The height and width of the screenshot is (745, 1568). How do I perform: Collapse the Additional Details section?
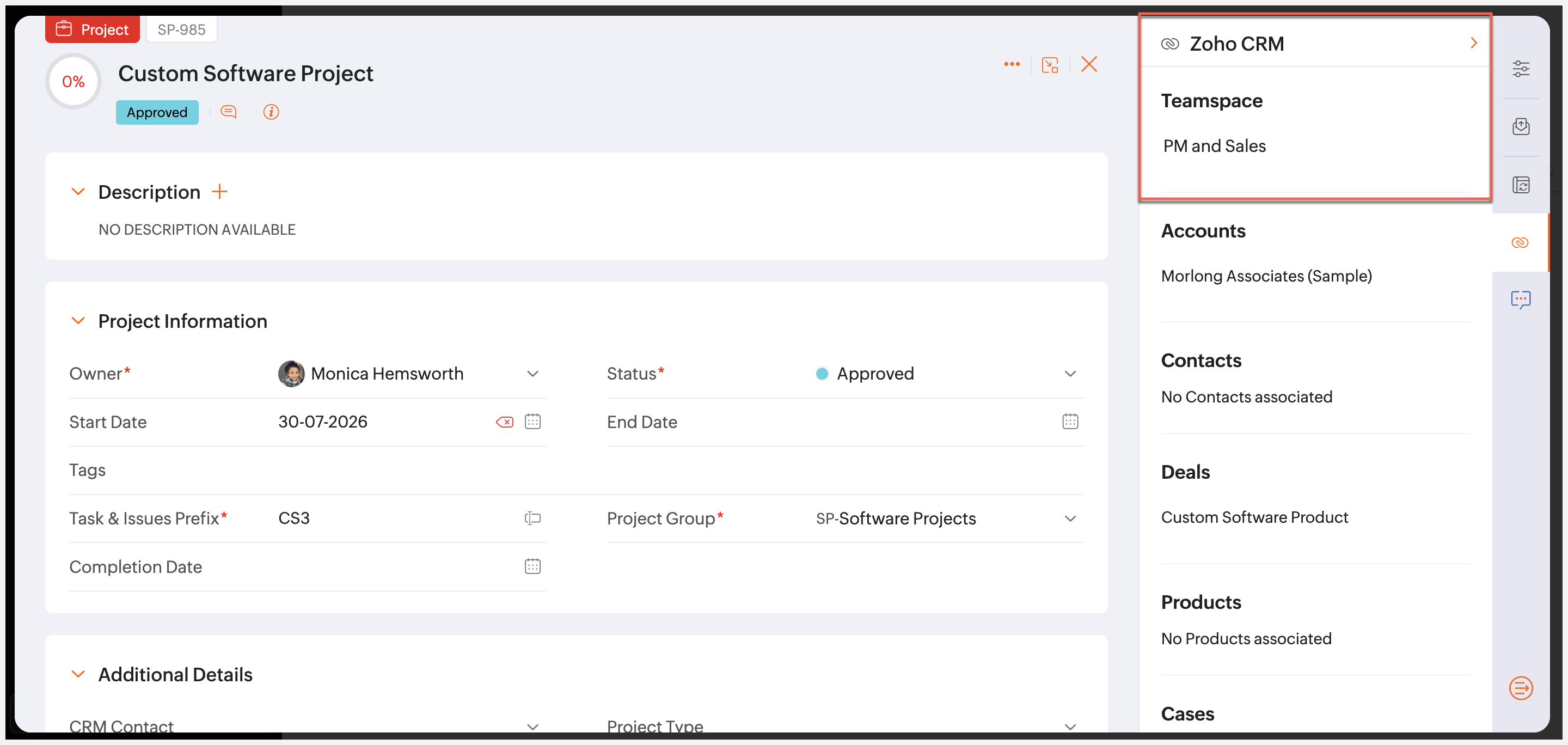pyautogui.click(x=78, y=674)
